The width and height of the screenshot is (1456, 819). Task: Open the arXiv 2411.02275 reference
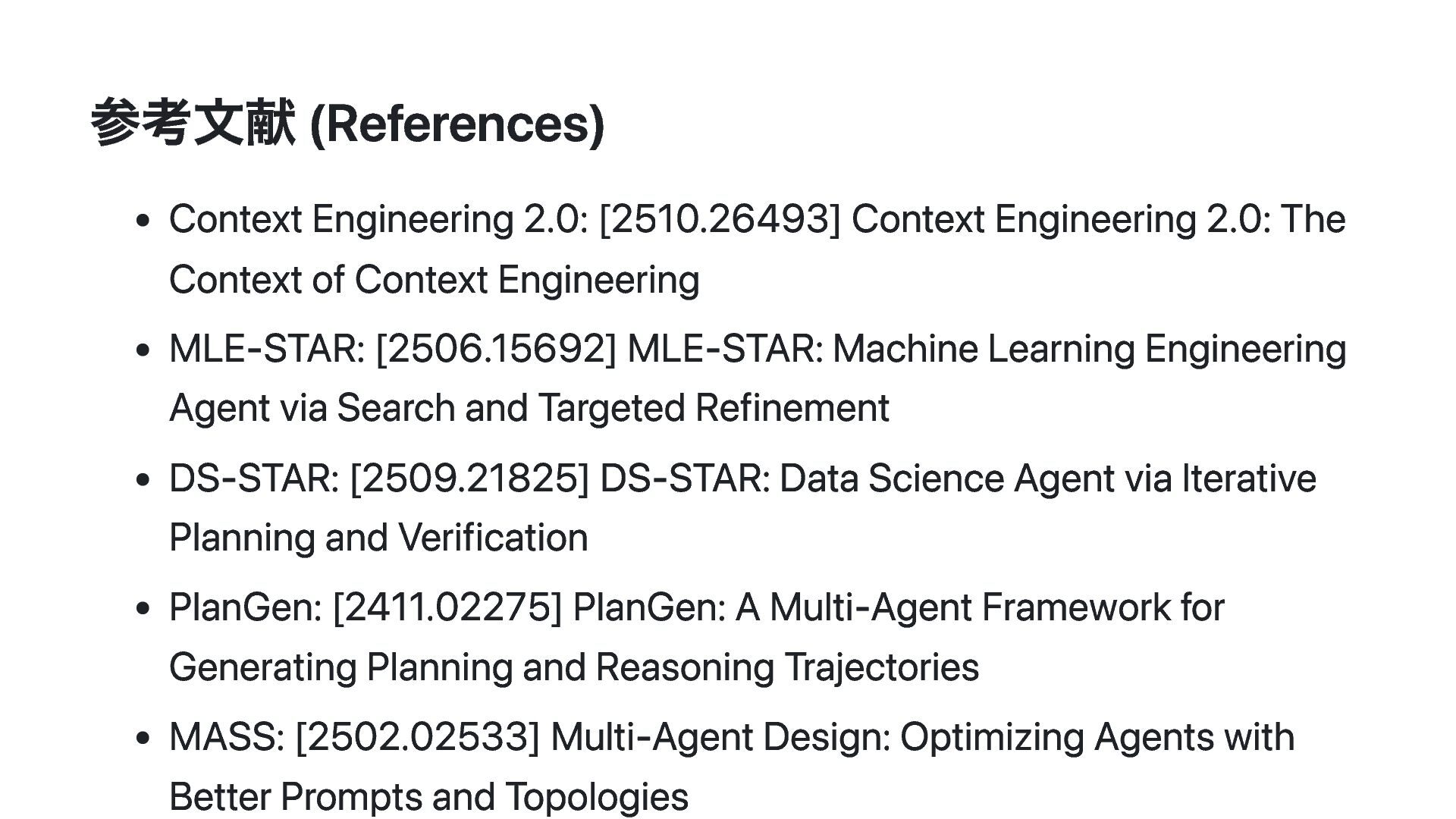click(x=447, y=607)
